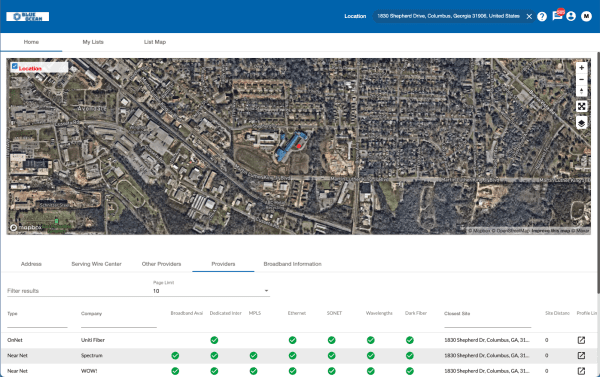Clear the location address field
This screenshot has width=600, height=377.
(x=529, y=16)
